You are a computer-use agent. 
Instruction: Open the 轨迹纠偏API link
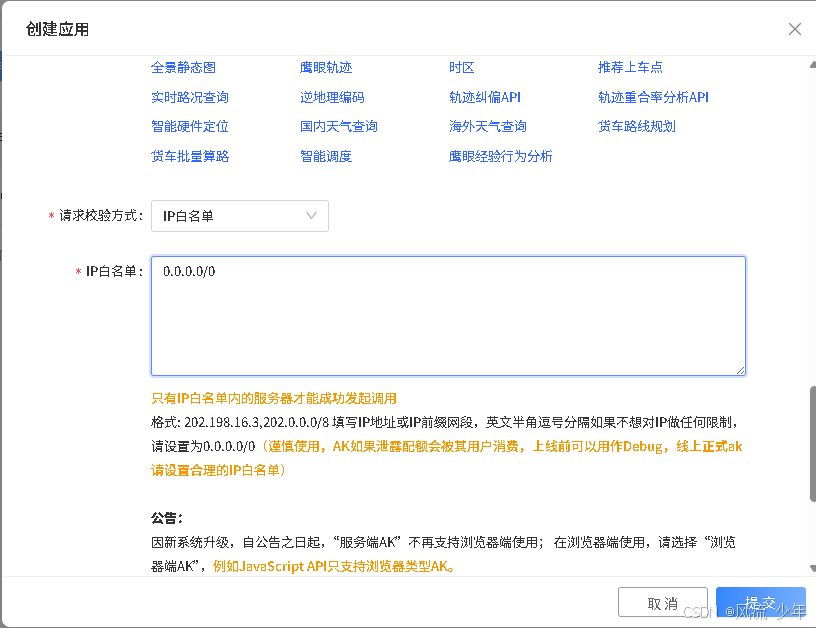(483, 97)
